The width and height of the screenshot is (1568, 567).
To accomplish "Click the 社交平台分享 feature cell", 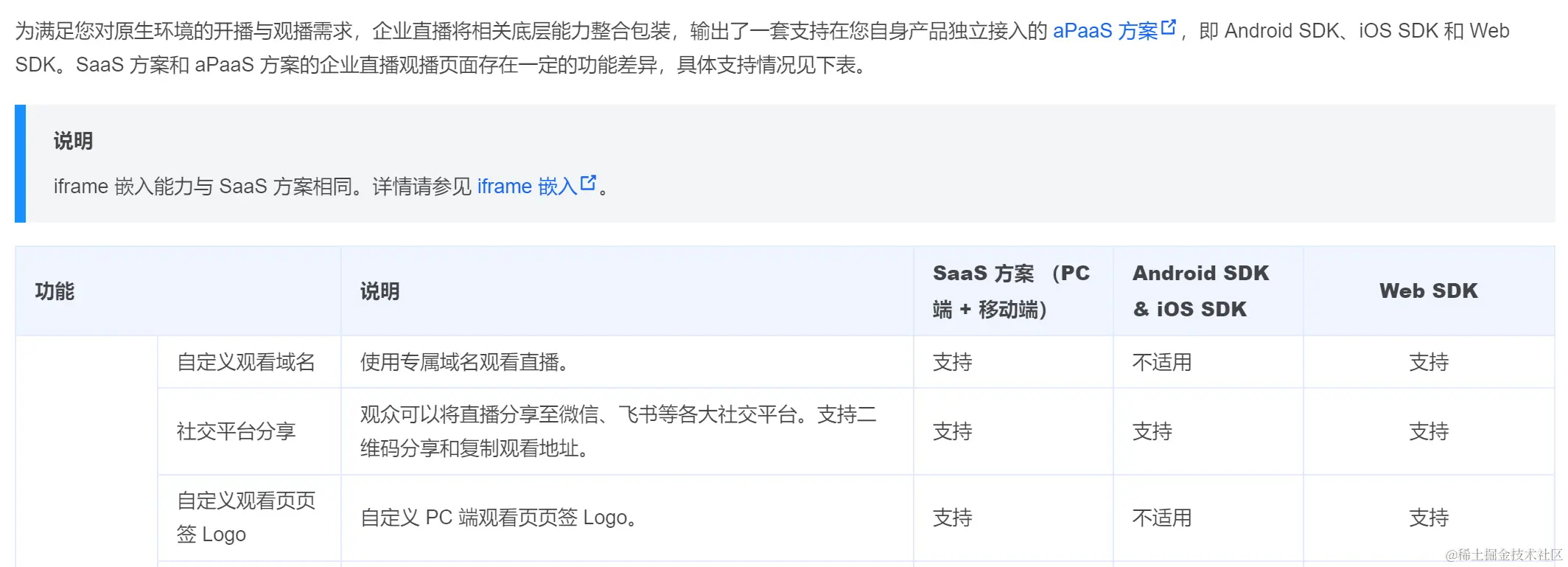I will coord(236,431).
